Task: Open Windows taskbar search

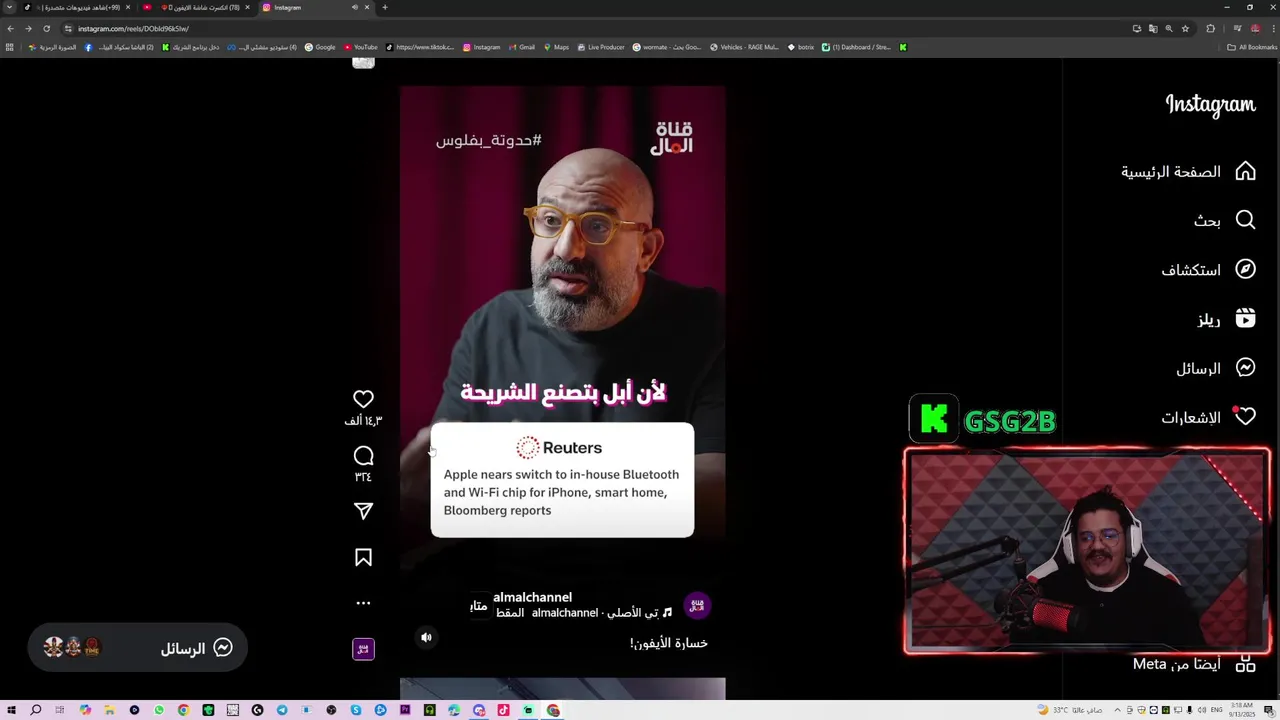Action: coord(35,710)
